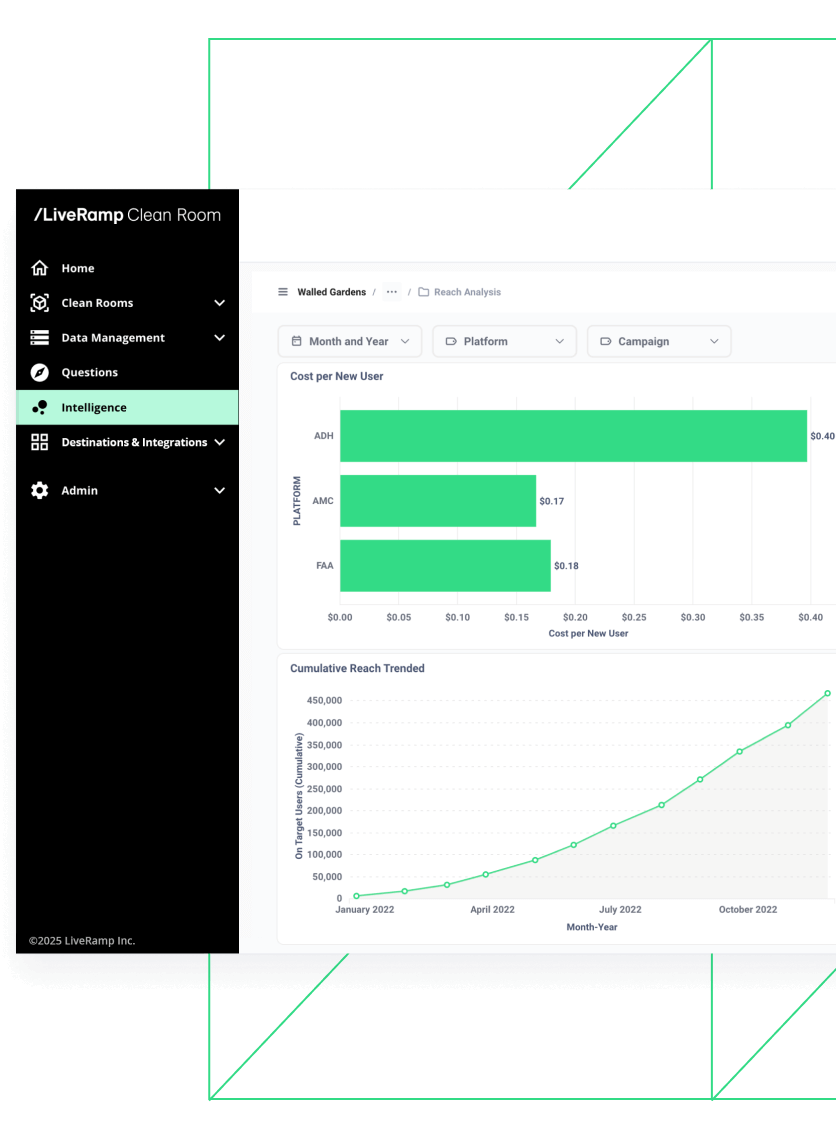Click the last data point on reach line
The width and height of the screenshot is (836, 1140).
point(827,694)
